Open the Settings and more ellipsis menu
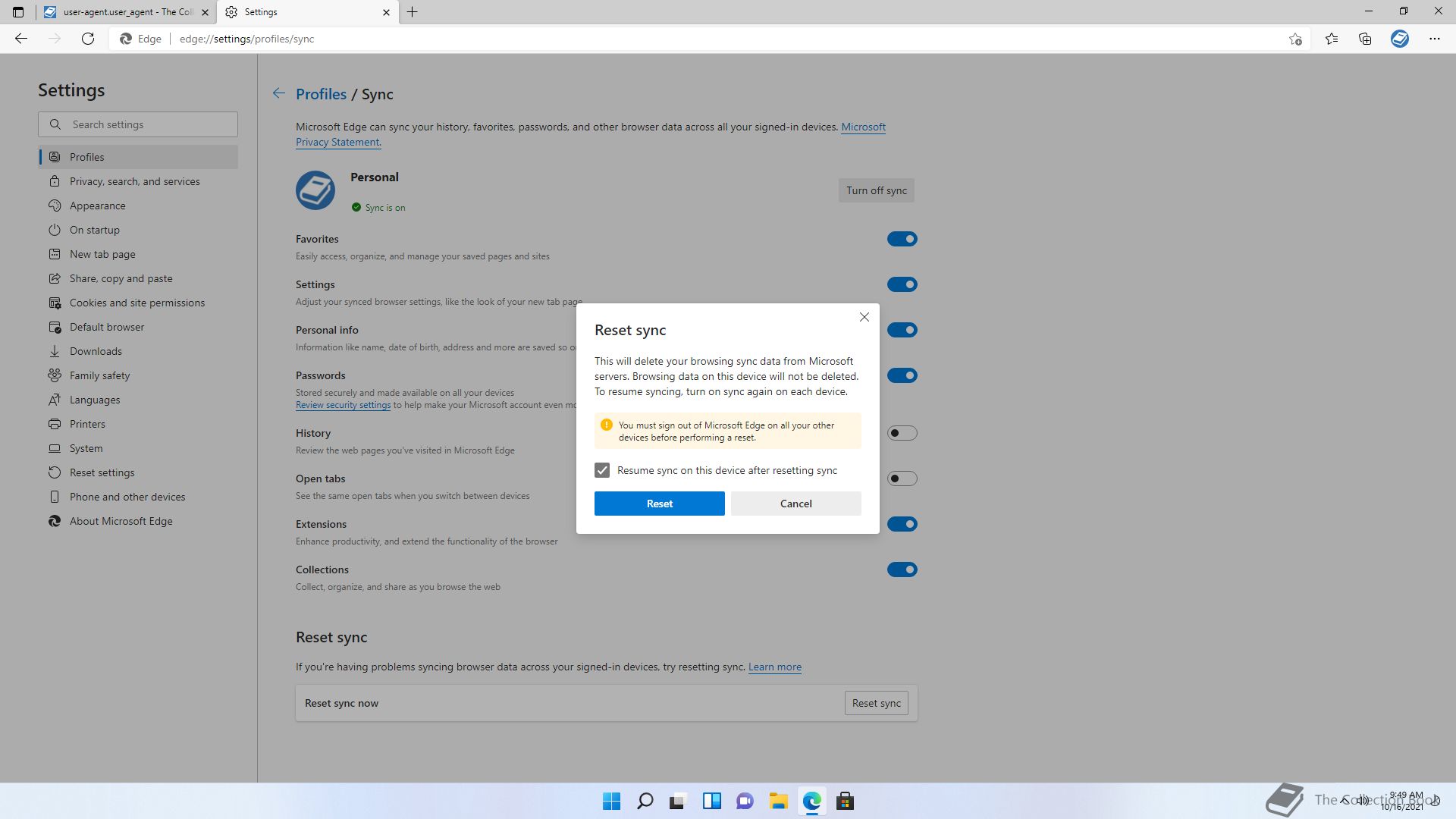Image resolution: width=1456 pixels, height=819 pixels. coord(1435,39)
